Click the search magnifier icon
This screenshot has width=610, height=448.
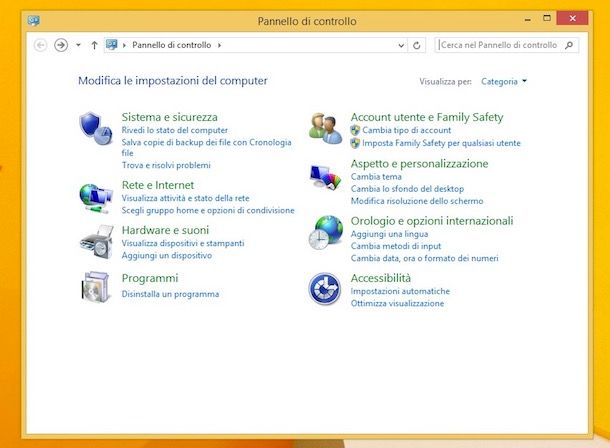569,45
